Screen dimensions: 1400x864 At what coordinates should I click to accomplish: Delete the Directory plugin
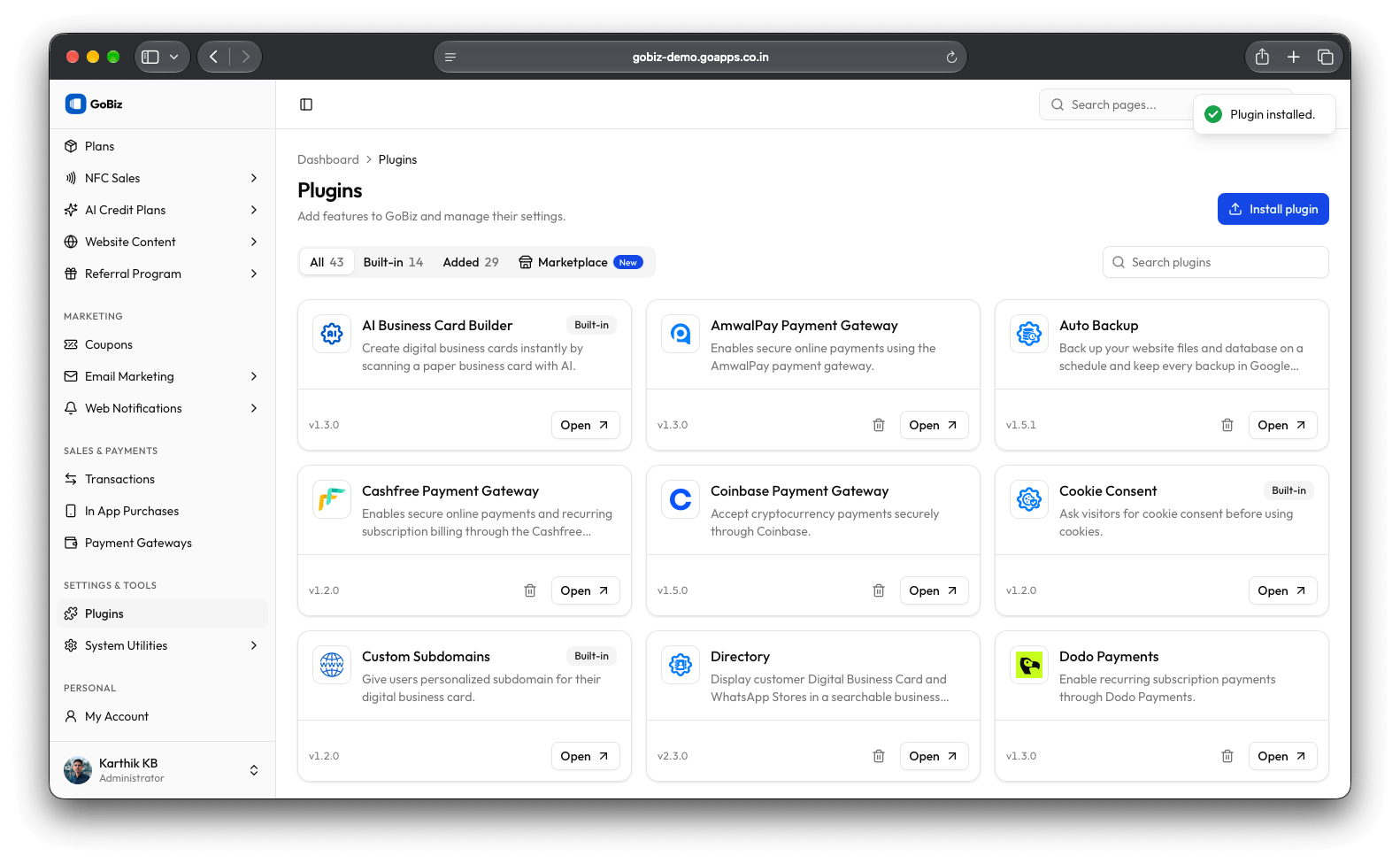[x=879, y=756]
